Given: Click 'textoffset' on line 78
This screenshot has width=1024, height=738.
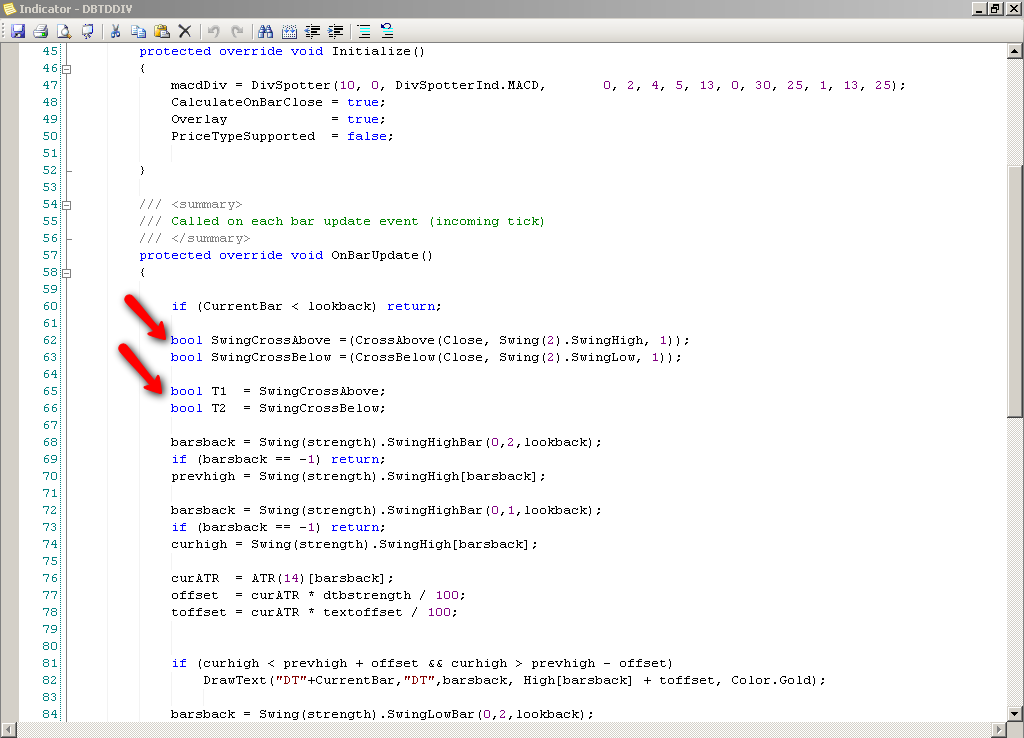Looking at the screenshot, I should tap(362, 611).
